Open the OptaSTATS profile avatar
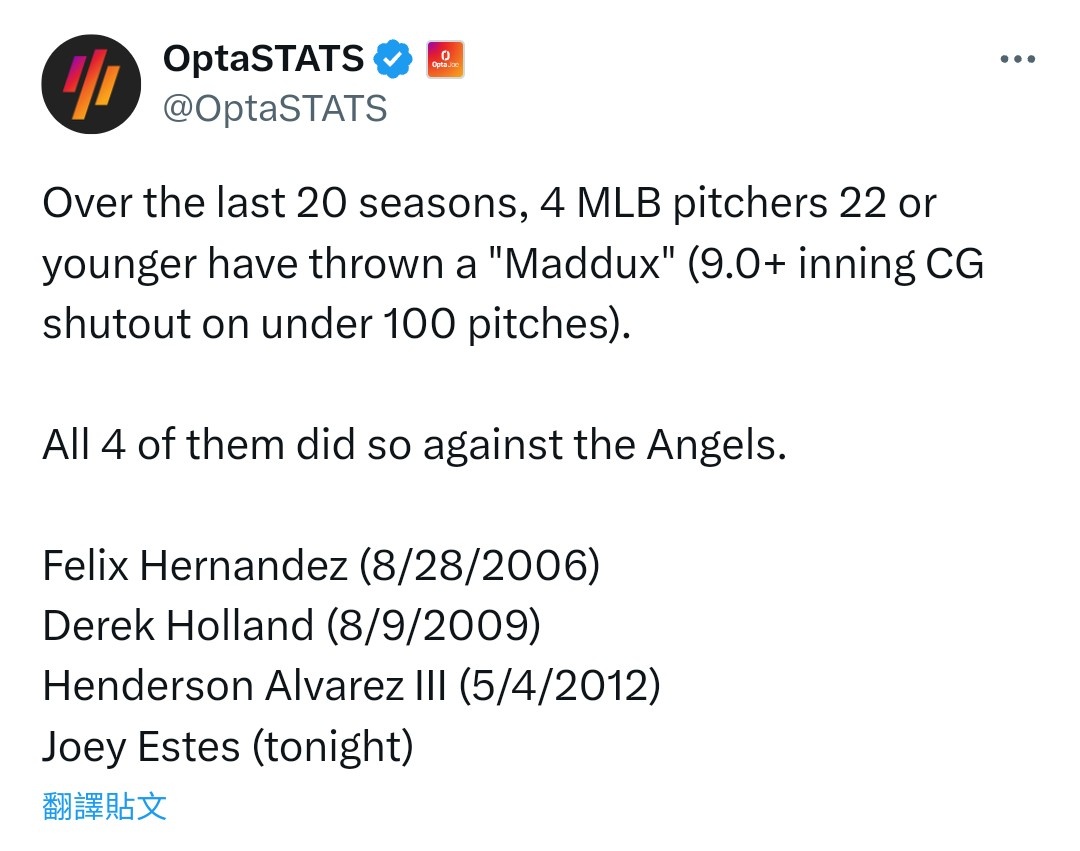 point(90,84)
